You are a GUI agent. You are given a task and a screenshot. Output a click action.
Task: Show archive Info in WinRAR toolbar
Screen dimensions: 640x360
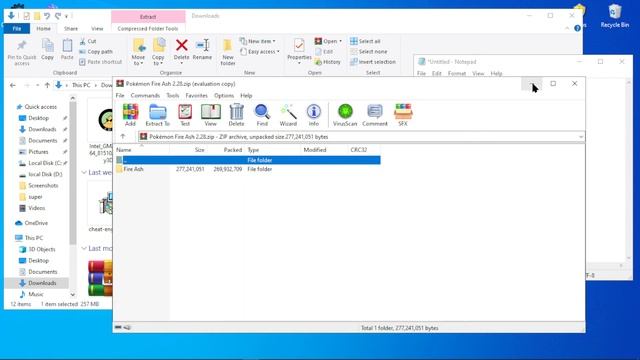click(x=313, y=115)
